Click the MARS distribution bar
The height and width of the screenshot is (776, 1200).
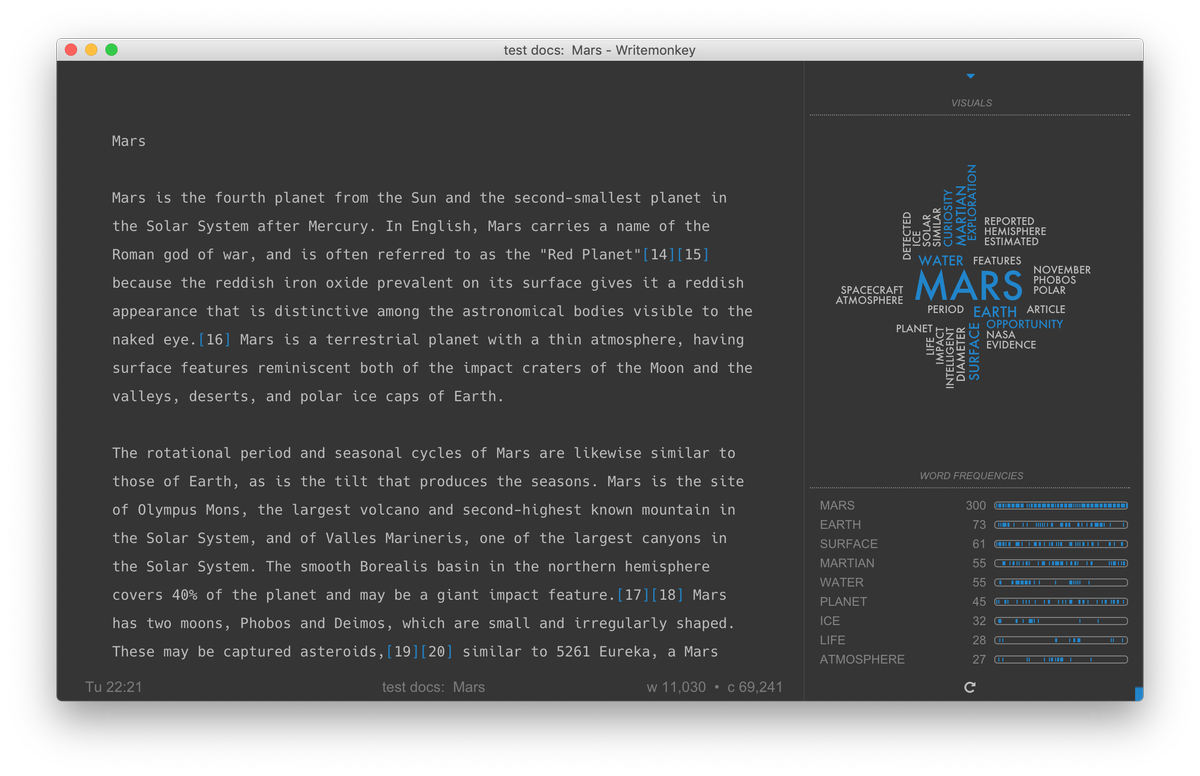1061,506
